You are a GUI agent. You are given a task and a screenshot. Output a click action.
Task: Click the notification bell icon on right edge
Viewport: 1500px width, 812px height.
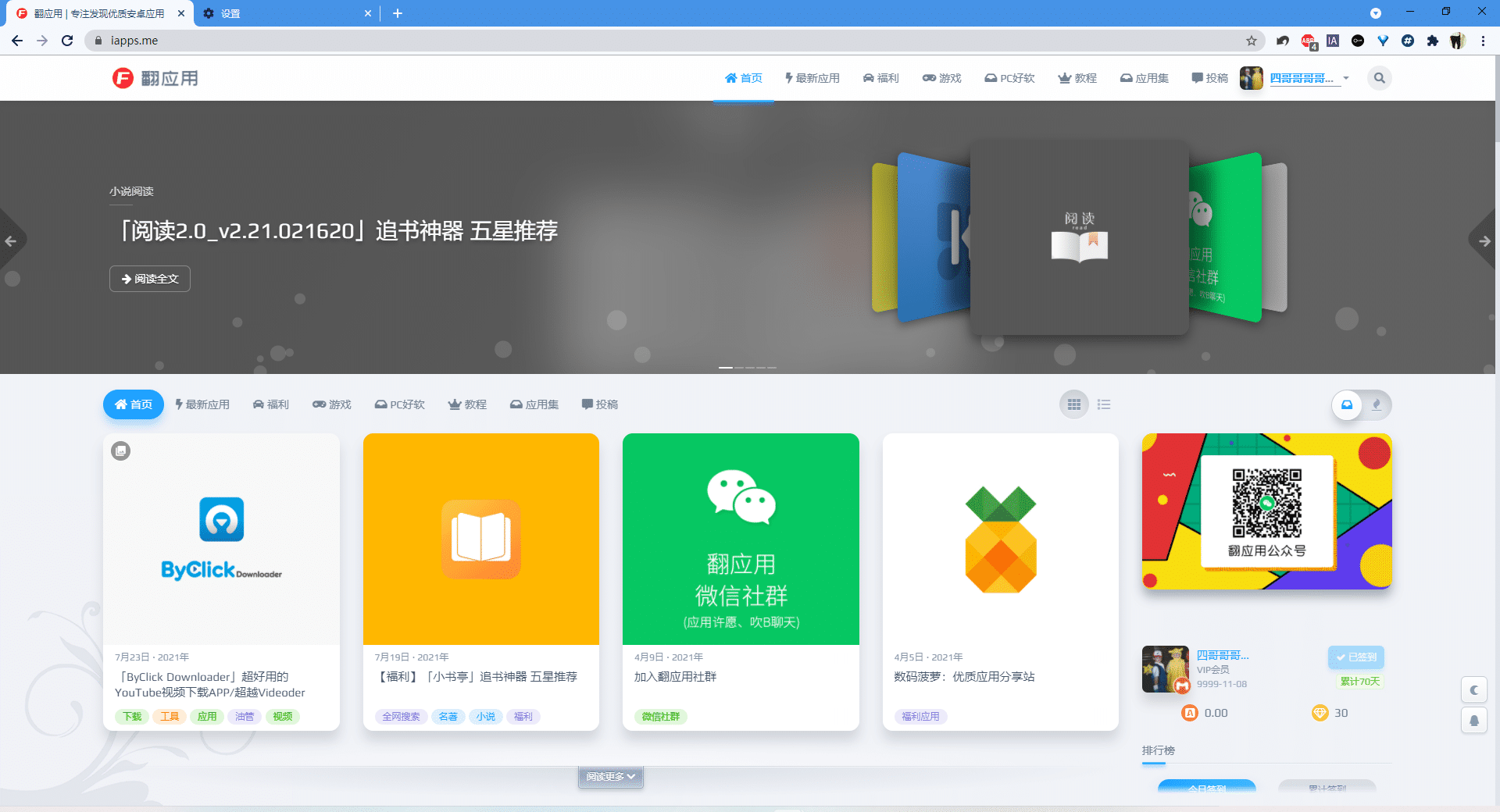coord(1473,721)
